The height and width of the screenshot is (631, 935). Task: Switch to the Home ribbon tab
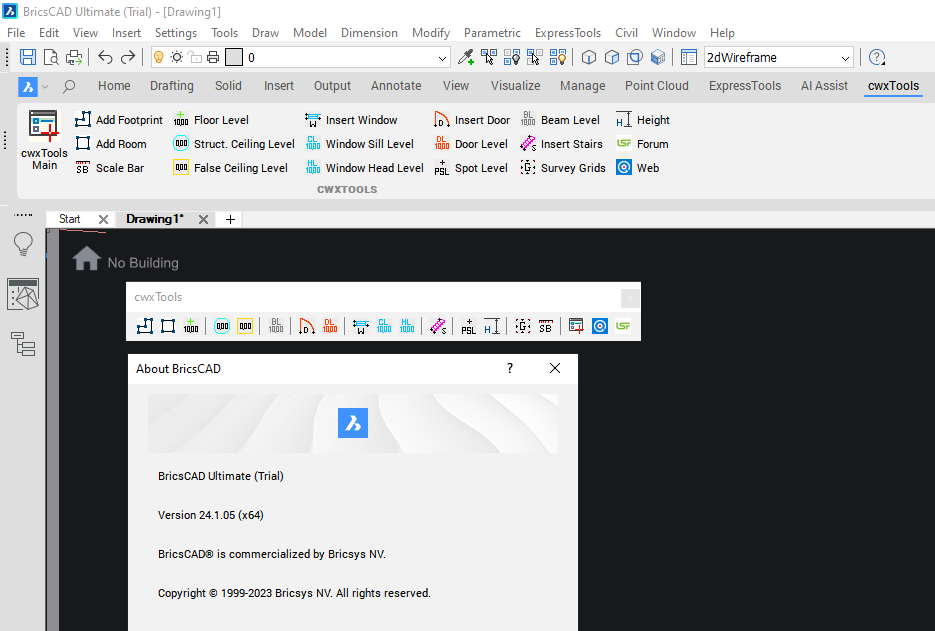[x=114, y=86]
